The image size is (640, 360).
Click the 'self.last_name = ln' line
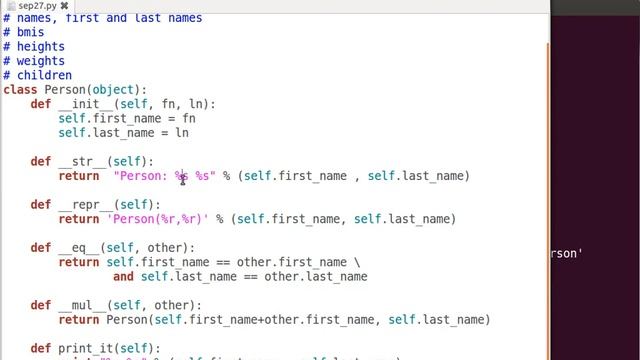(123, 133)
